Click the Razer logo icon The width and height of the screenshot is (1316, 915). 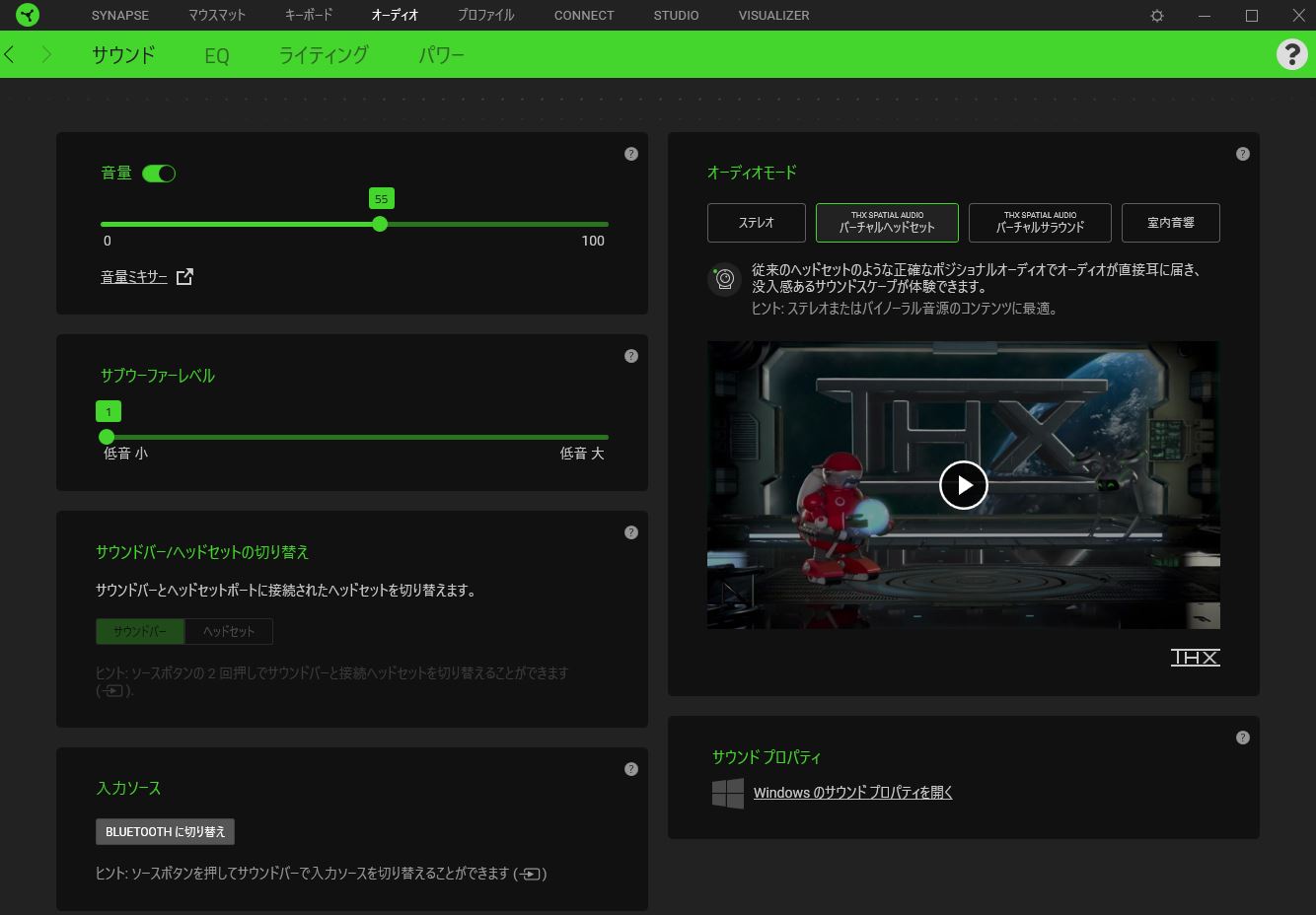point(28,15)
